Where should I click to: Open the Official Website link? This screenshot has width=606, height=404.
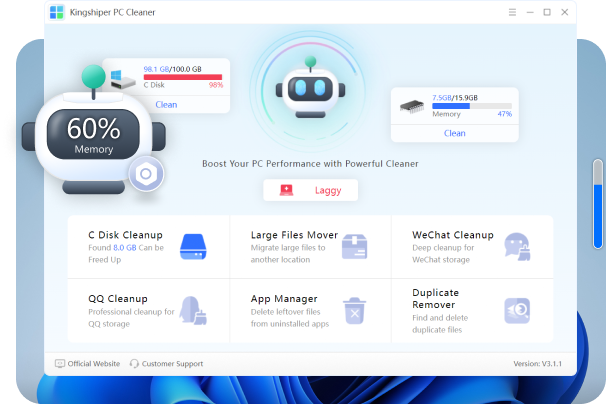(87, 364)
